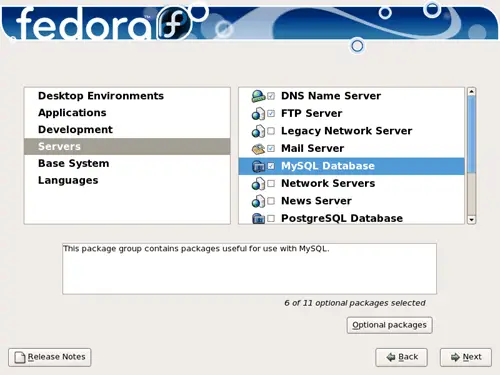The image size is (500, 375).
Task: Select the MySQL Database label
Action: coord(328,166)
